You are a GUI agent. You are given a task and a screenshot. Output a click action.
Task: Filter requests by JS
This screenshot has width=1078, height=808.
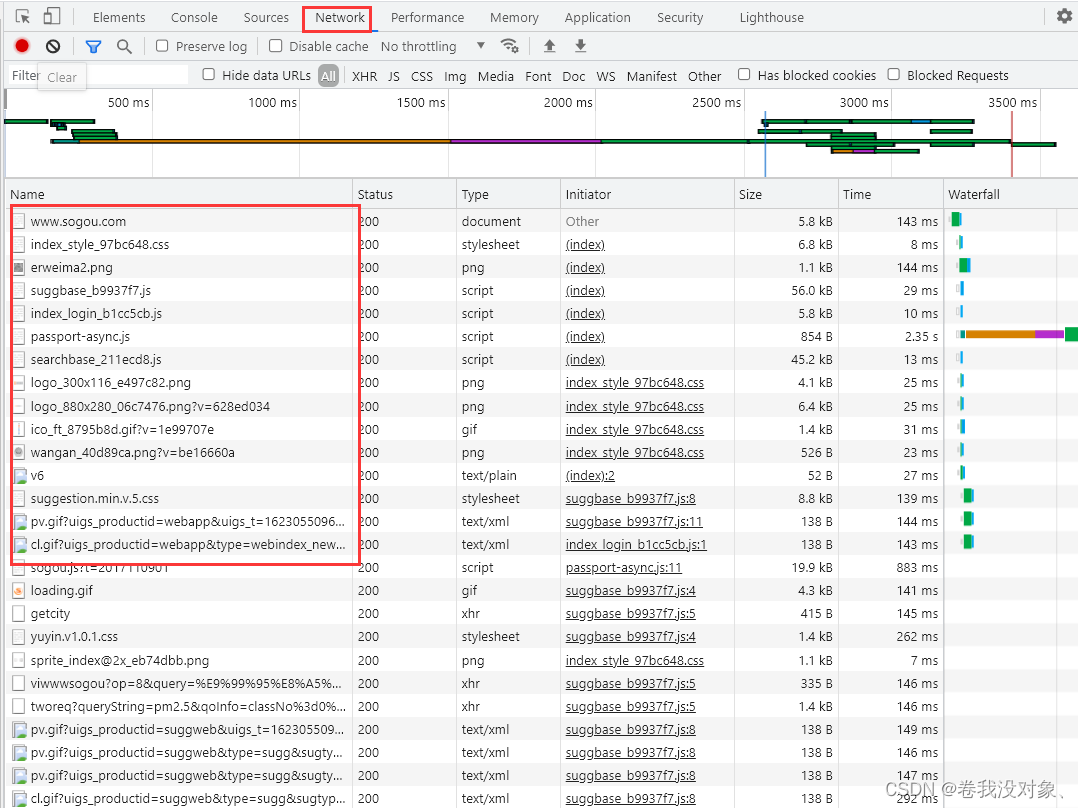point(393,76)
